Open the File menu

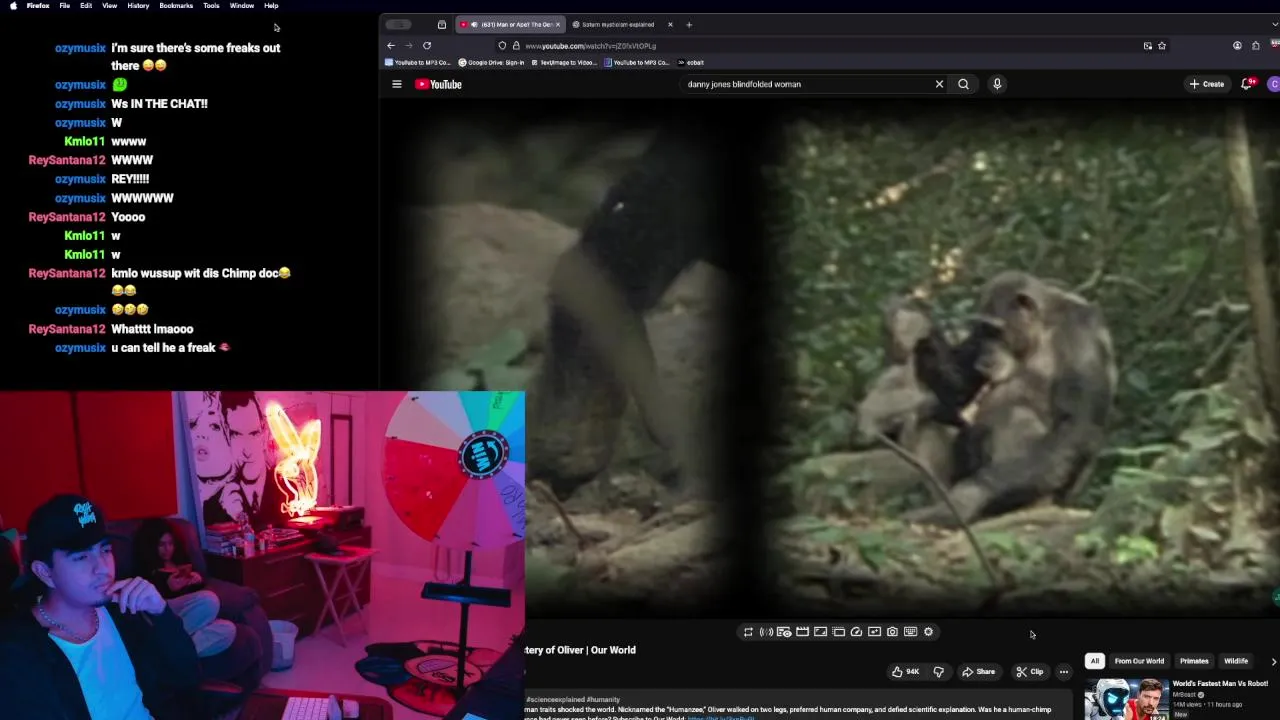(64, 6)
